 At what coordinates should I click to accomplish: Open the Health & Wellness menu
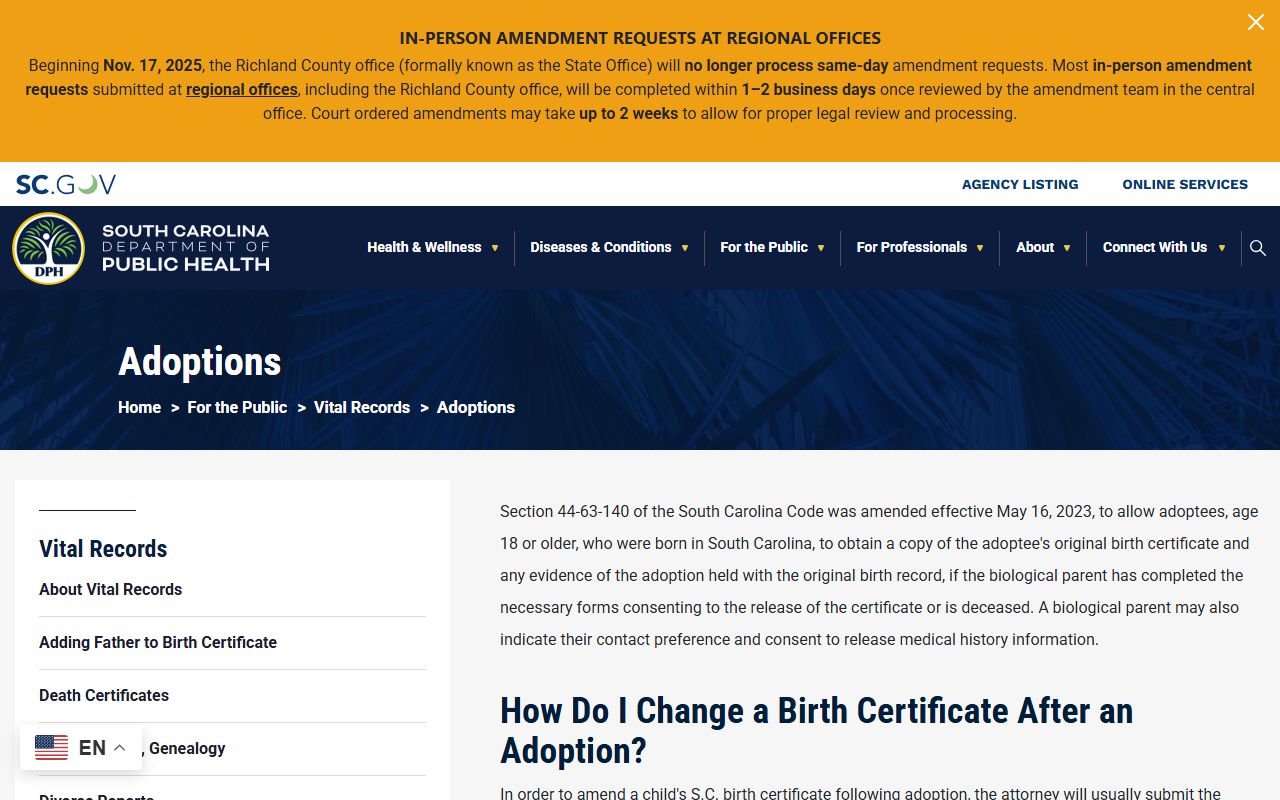424,247
